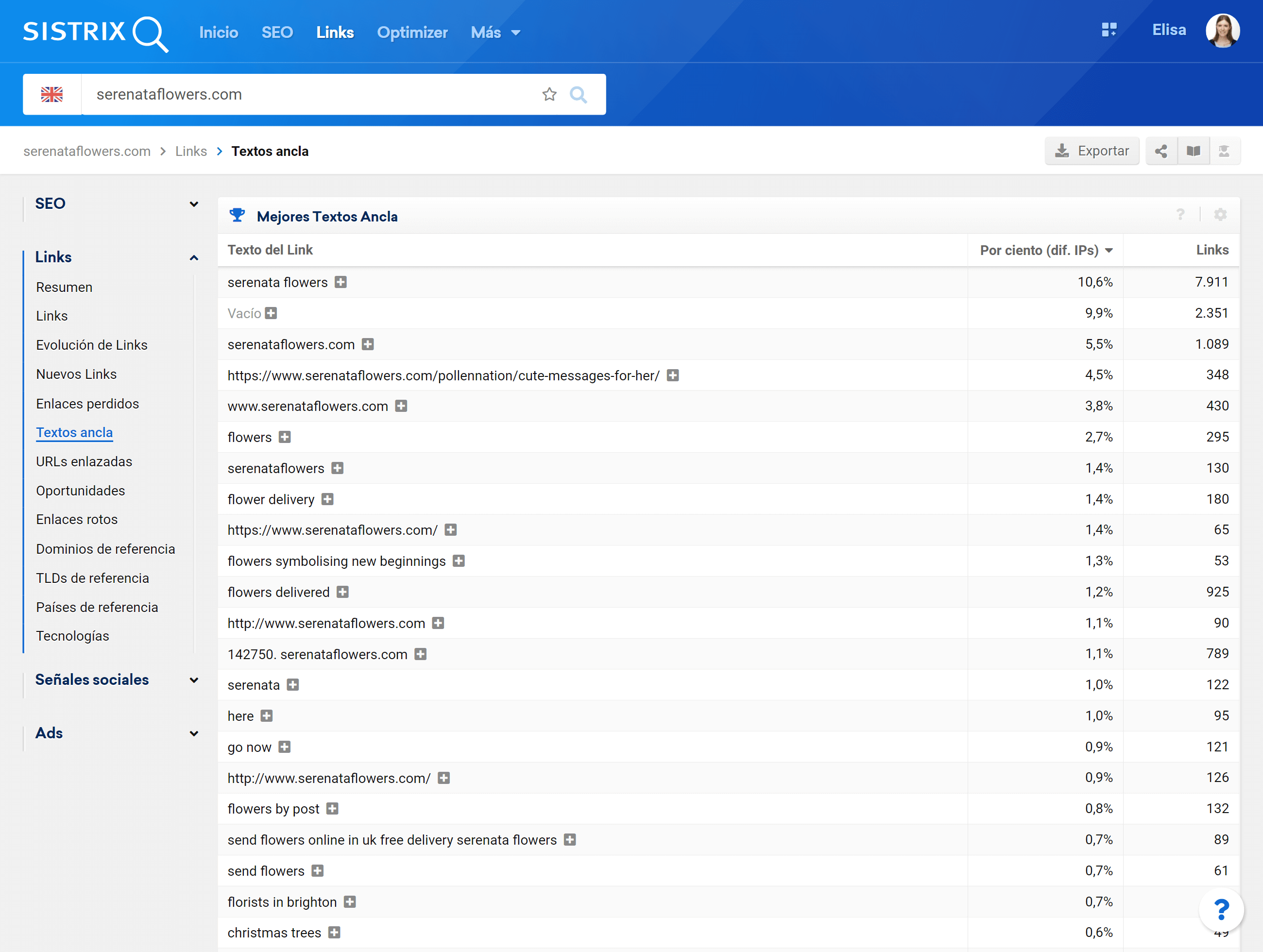This screenshot has width=1263, height=952.
Task: Go to the SEO top menu
Action: (277, 33)
